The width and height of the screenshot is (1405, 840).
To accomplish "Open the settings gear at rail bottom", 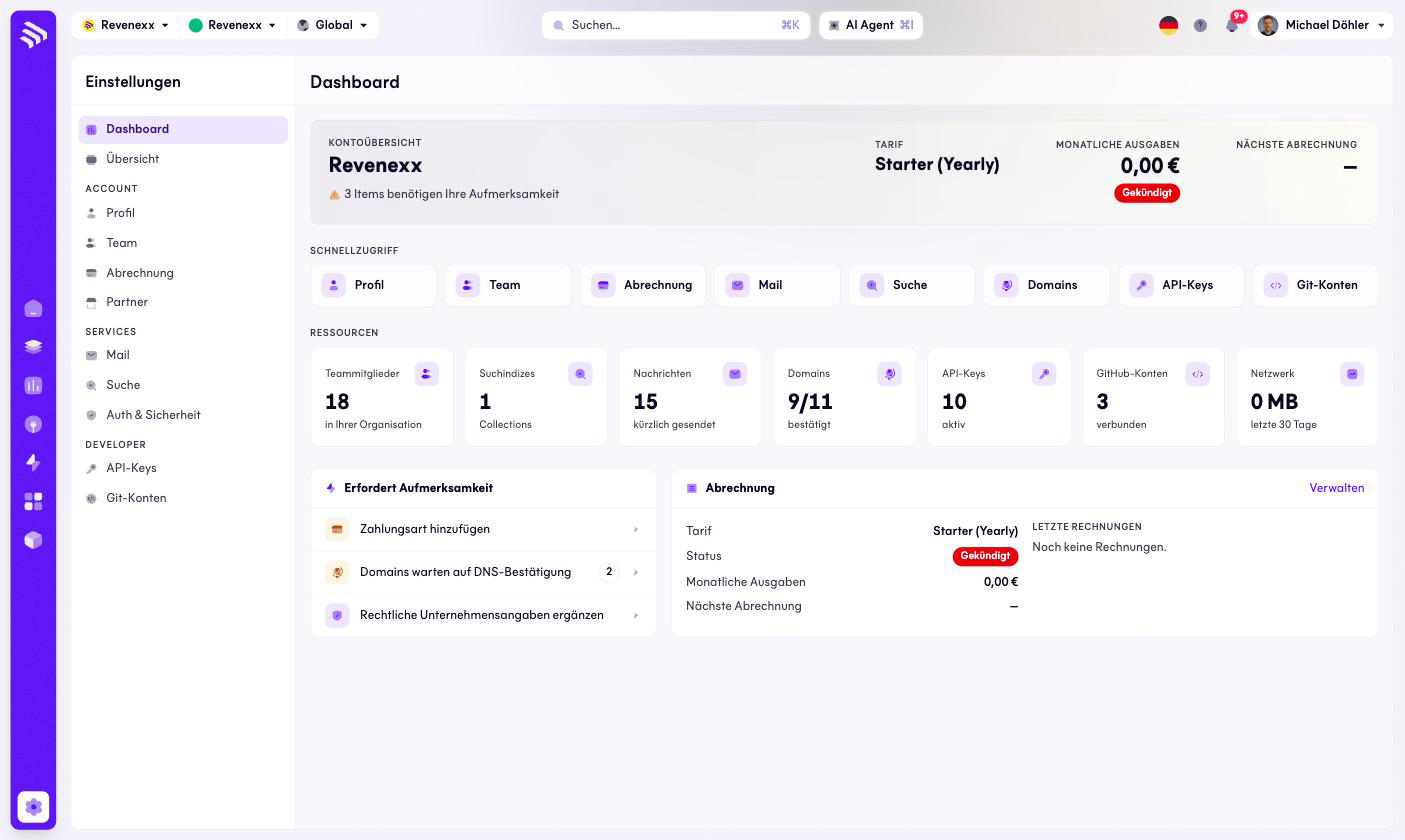I will pos(33,807).
